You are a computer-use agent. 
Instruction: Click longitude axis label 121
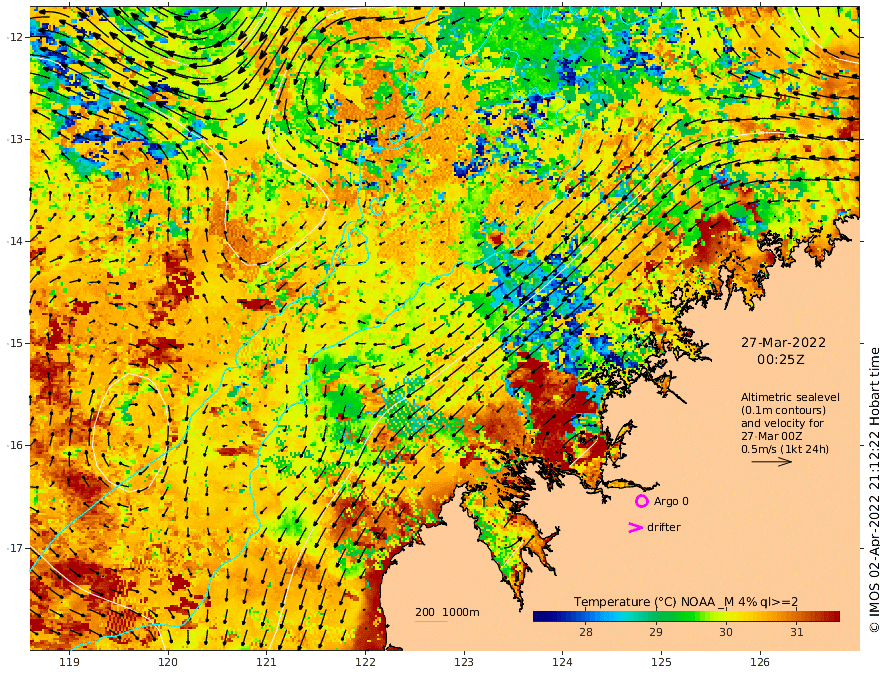pos(267,662)
